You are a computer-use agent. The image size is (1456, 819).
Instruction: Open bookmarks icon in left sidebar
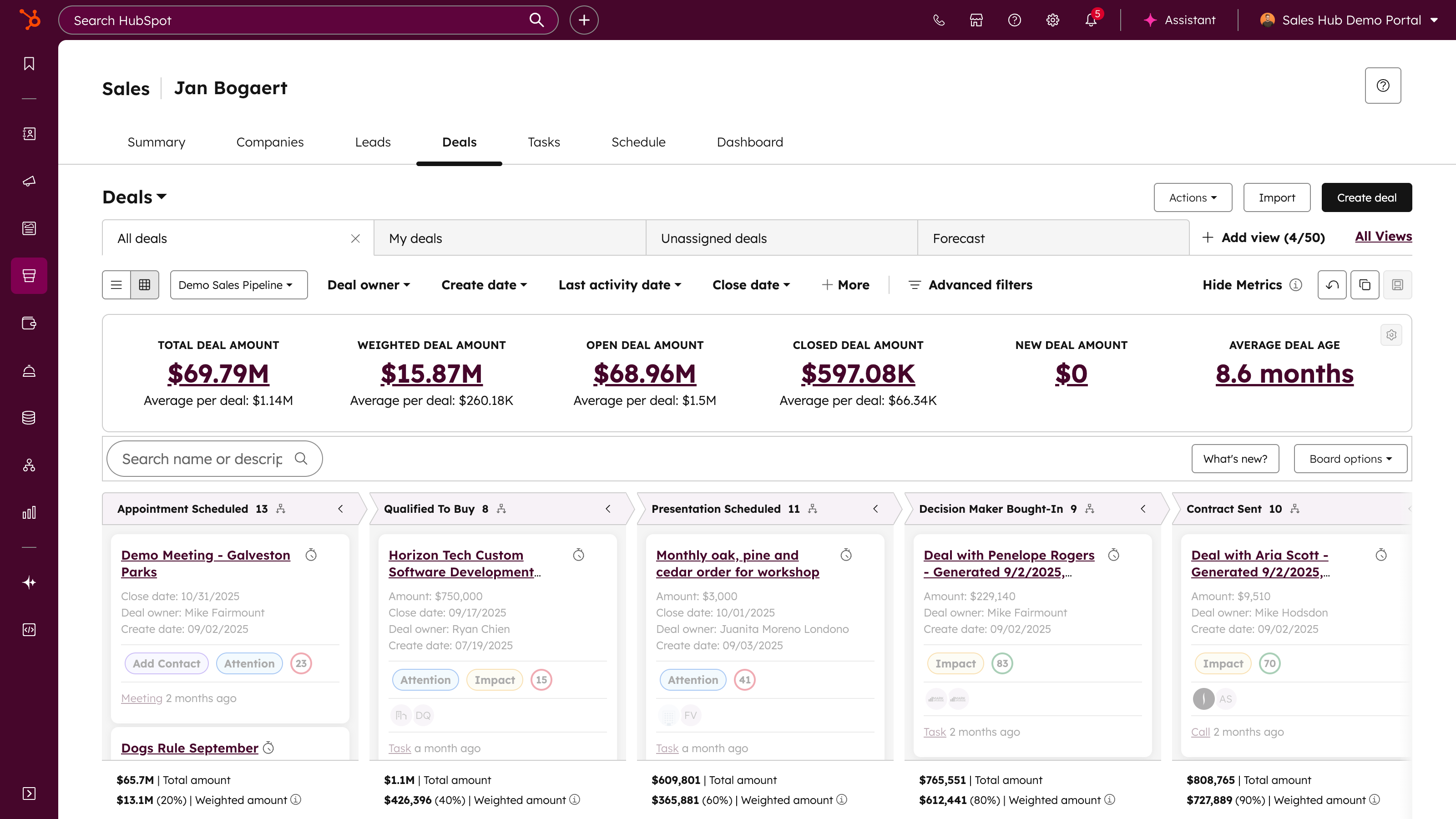(x=29, y=63)
